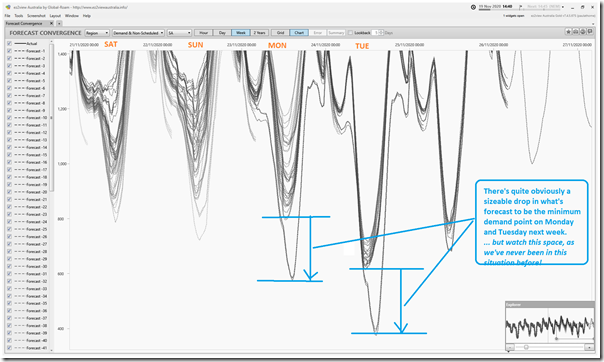Click the Explorer overview slider handle
Image resolution: width=604 pixels, height=362 pixels.
(526, 347)
